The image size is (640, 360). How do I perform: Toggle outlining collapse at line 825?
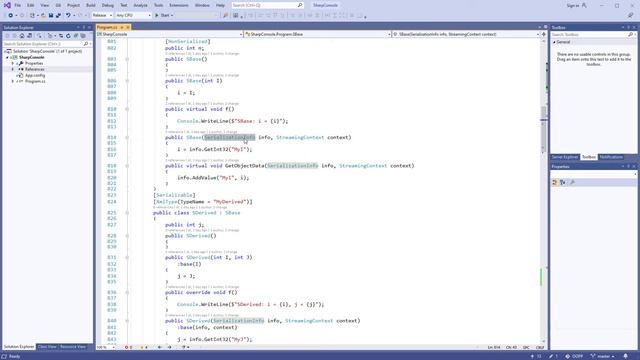[127, 213]
